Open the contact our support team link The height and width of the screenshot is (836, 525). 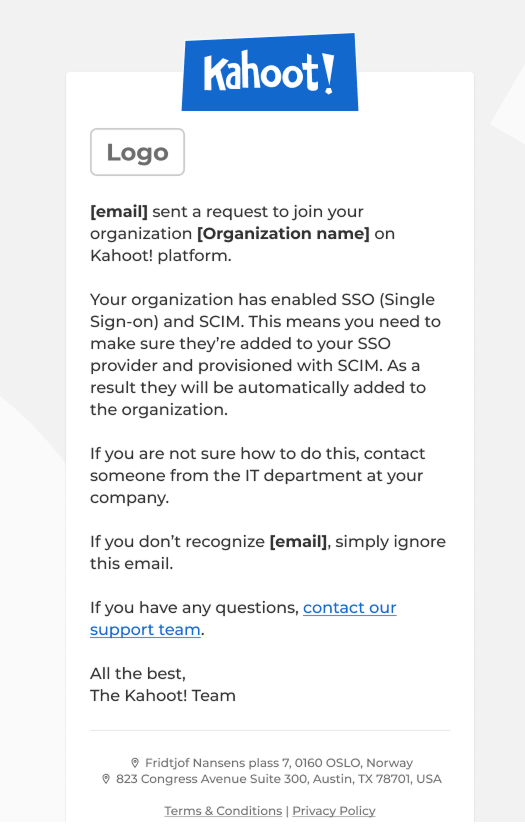(243, 618)
